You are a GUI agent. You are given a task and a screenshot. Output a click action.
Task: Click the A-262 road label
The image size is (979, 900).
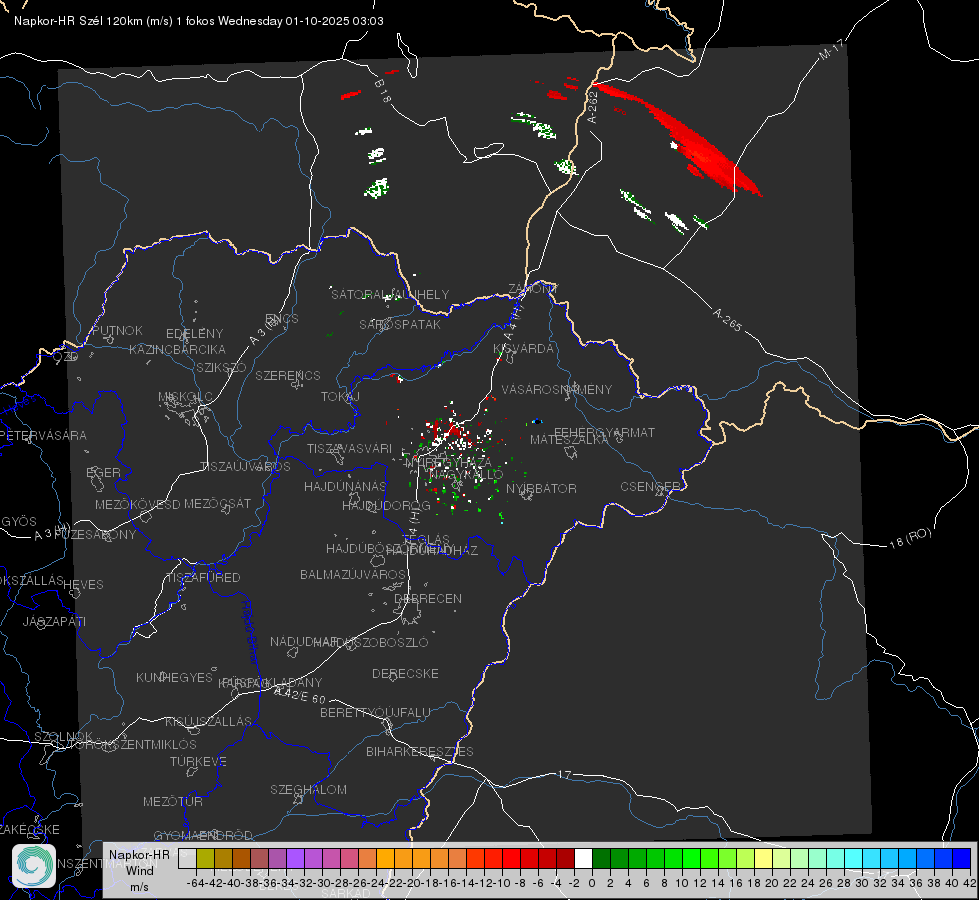tap(593, 107)
